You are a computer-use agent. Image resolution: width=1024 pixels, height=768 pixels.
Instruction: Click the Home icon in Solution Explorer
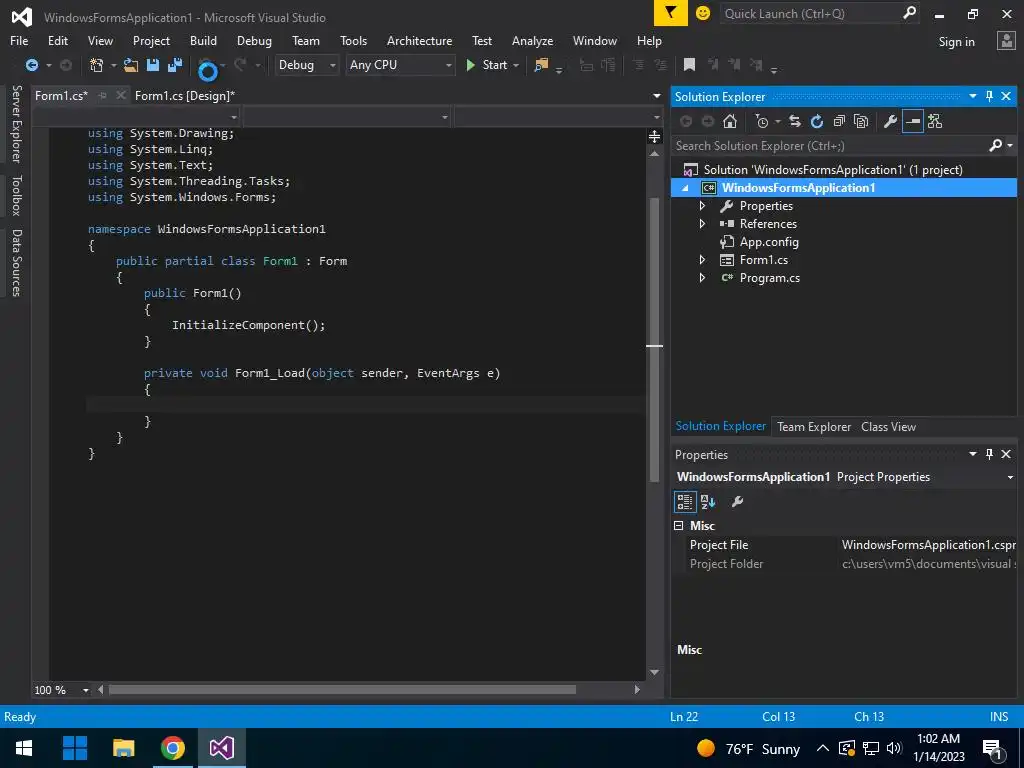(729, 121)
